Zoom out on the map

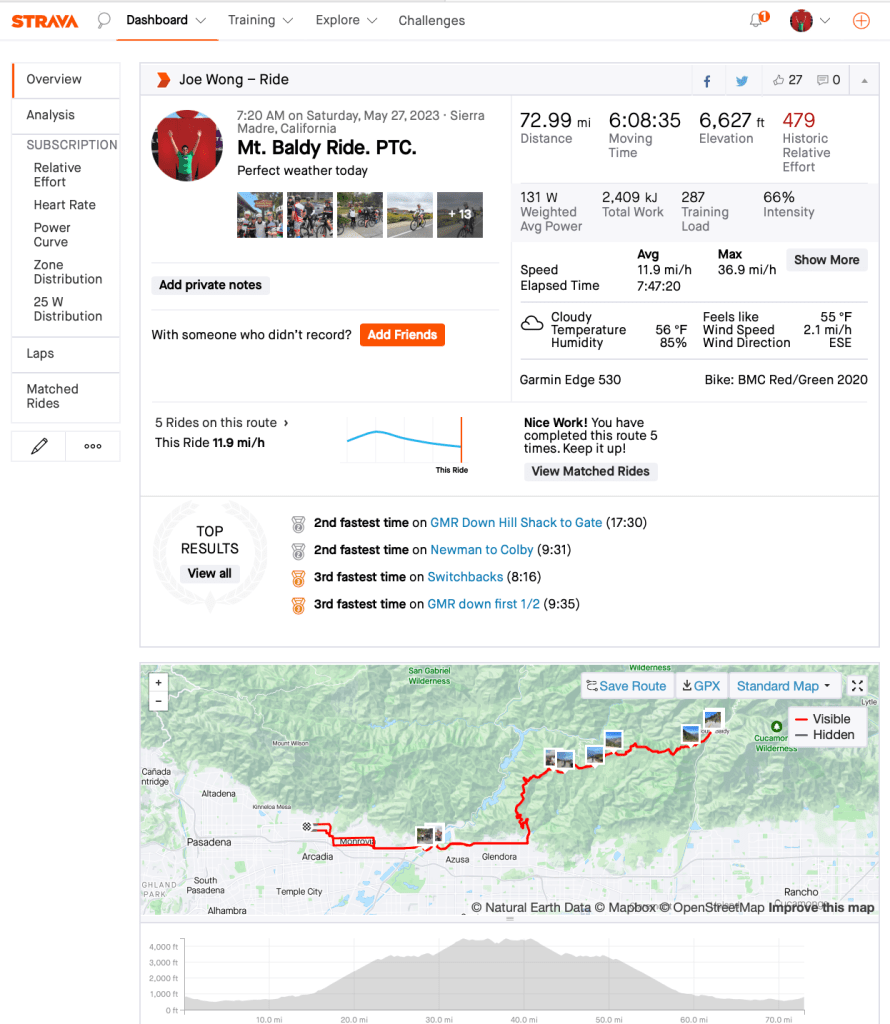pos(158,701)
